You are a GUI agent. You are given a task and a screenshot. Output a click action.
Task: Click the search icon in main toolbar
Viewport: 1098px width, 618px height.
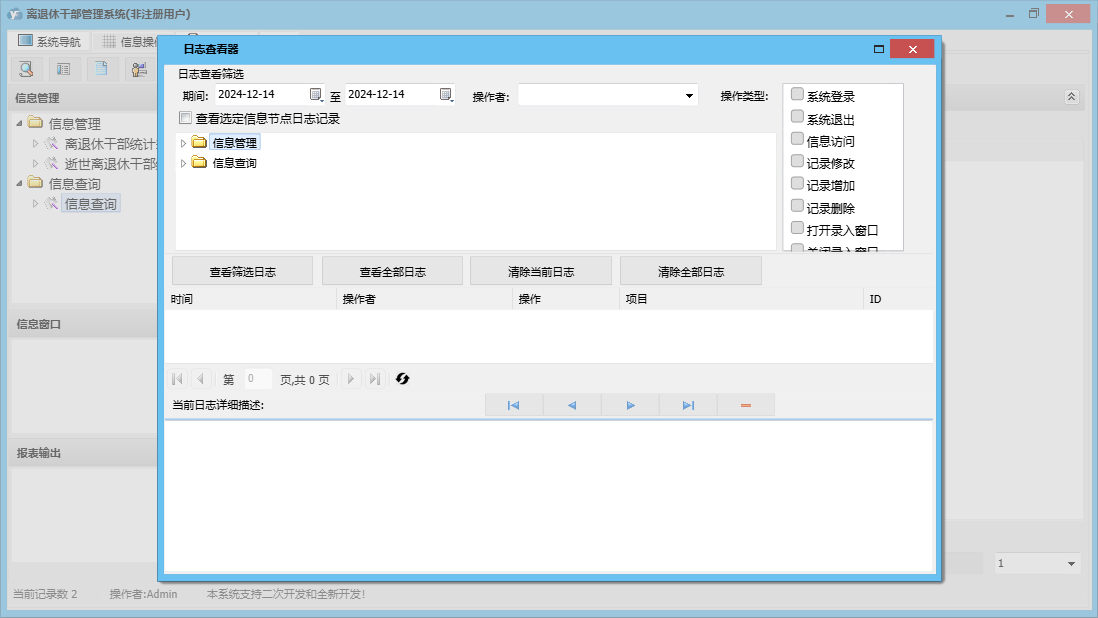coord(27,69)
